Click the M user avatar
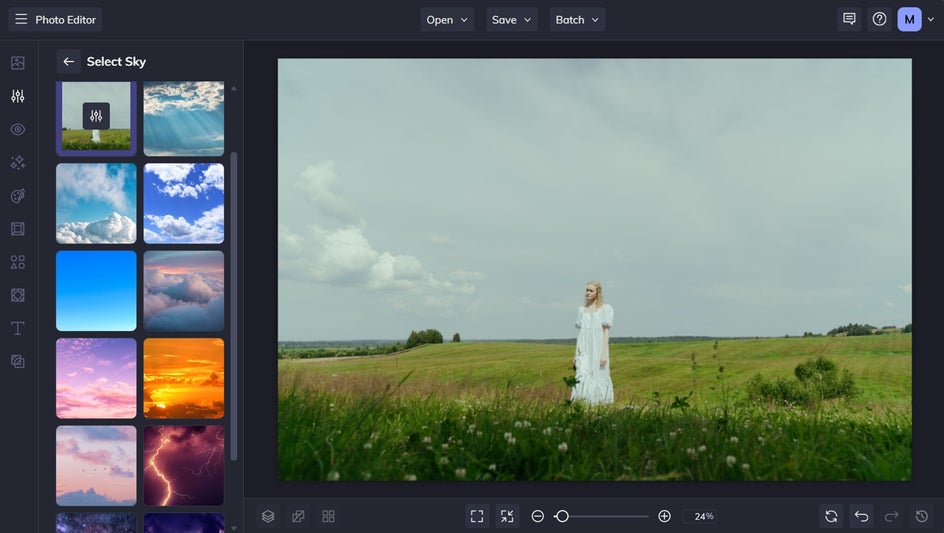The image size is (944, 533). [909, 19]
